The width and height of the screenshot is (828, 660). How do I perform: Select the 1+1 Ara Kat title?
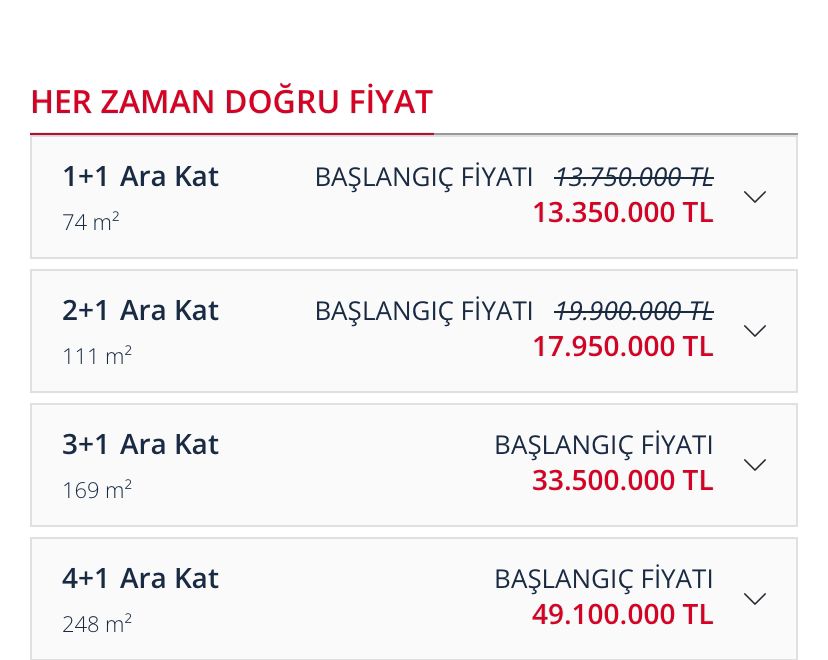click(x=140, y=177)
